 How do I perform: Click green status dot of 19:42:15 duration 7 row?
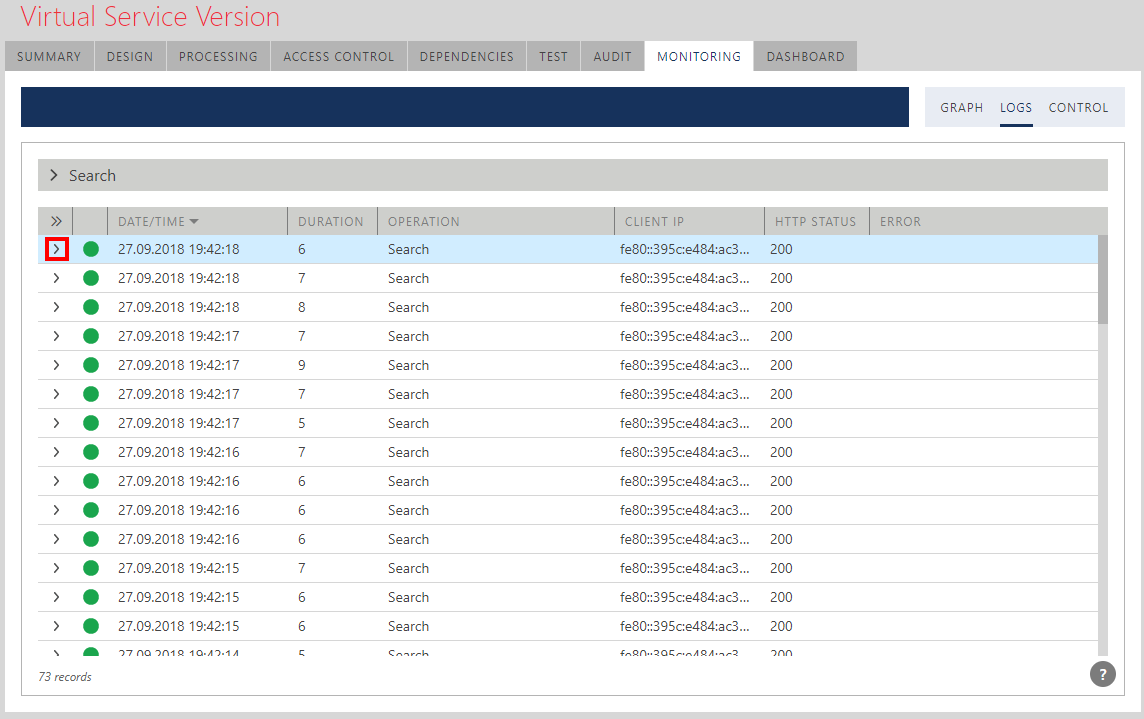[x=91, y=568]
